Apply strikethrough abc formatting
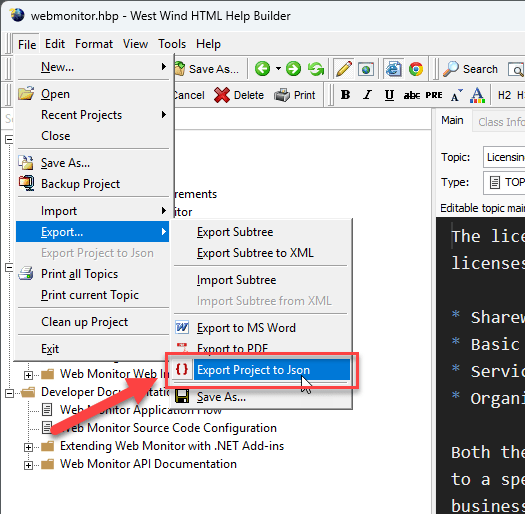Viewport: 525px width, 514px height. coord(411,95)
